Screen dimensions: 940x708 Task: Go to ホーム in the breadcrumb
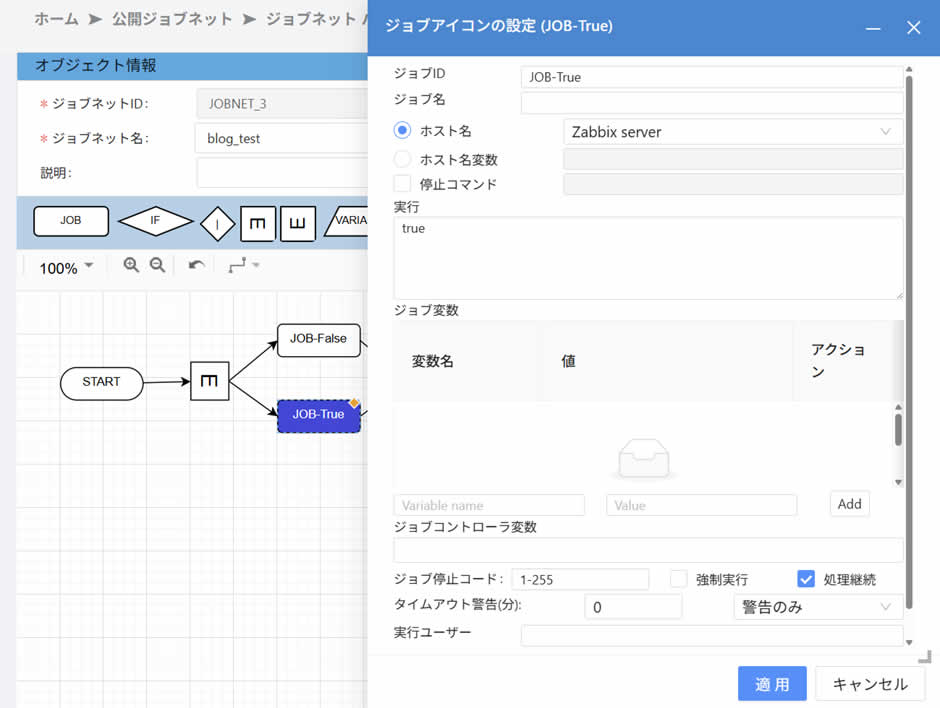[x=56, y=19]
